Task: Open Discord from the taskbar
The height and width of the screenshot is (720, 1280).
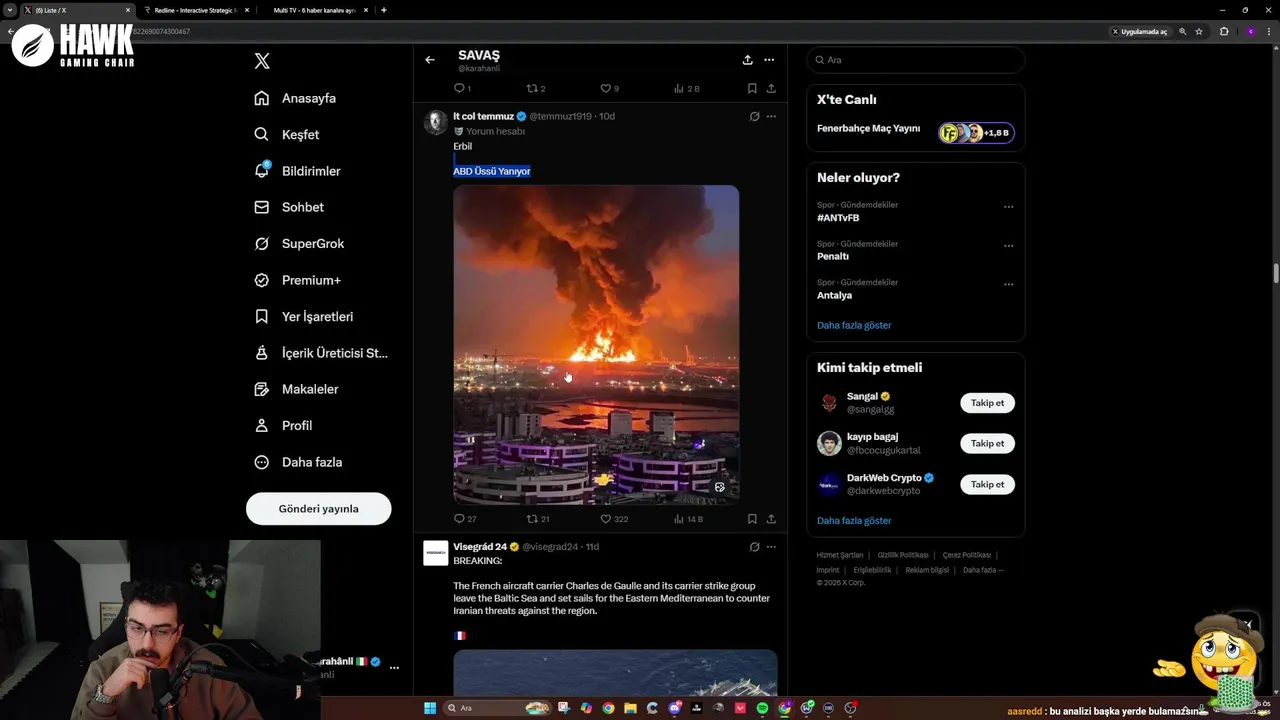Action: (675, 708)
